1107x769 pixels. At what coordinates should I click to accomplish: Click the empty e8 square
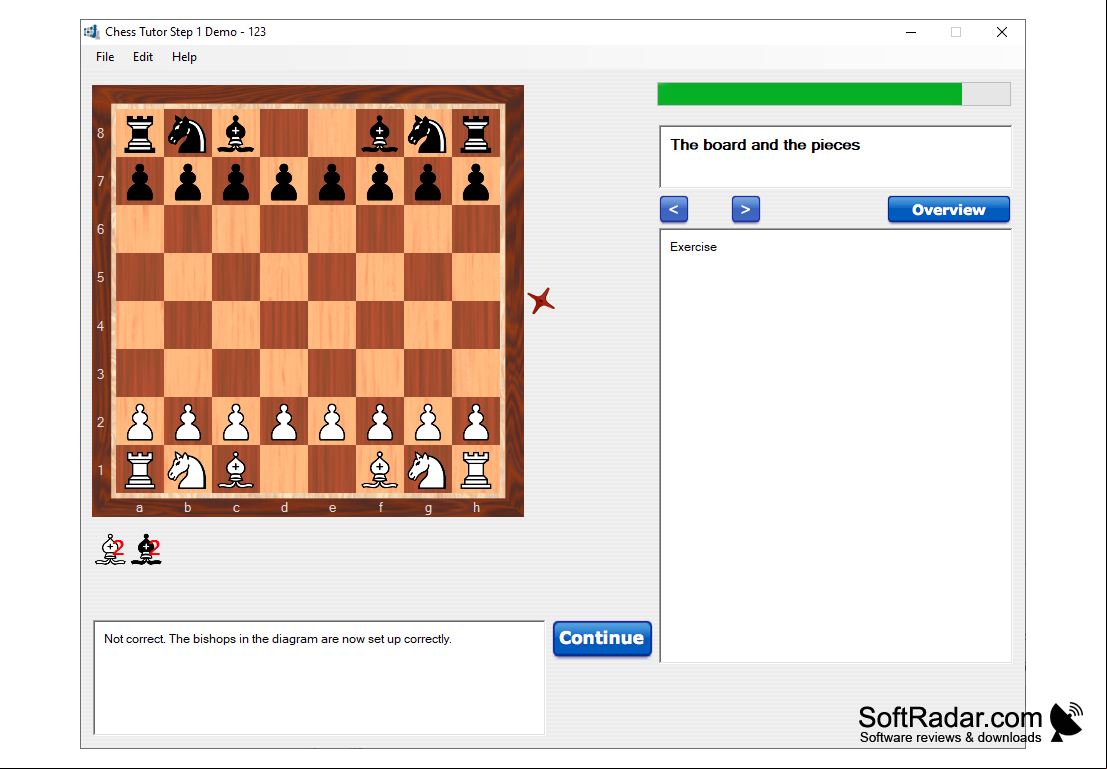click(x=332, y=133)
